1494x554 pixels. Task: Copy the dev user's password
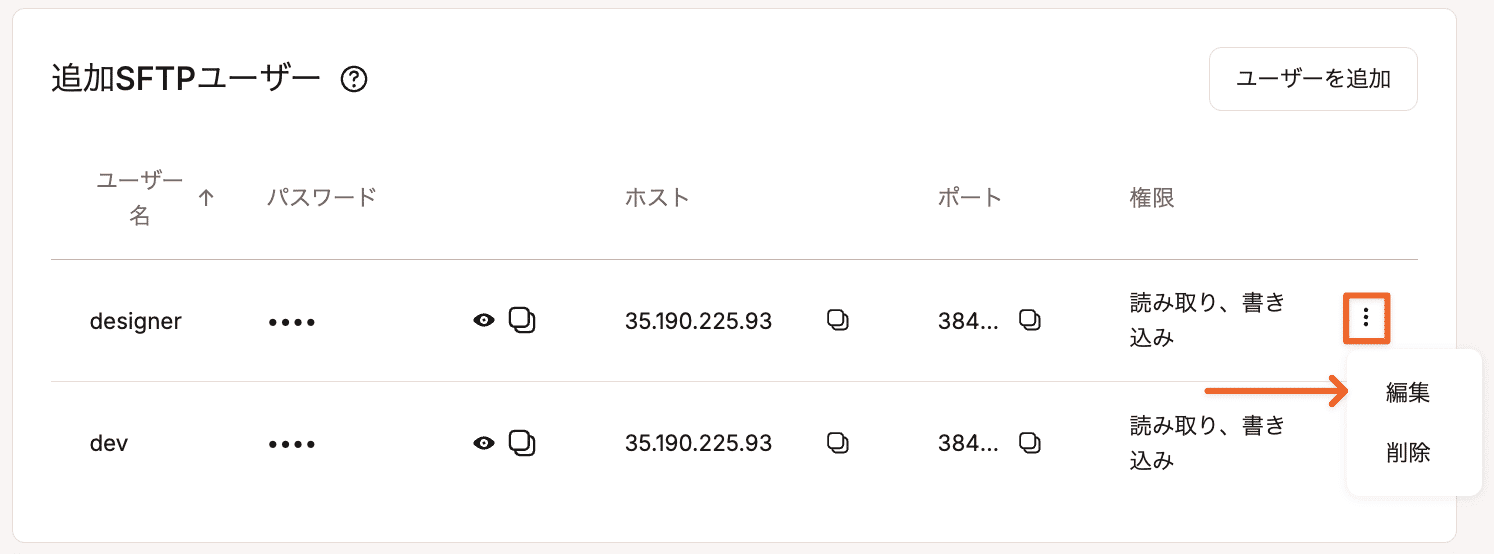coord(522,442)
